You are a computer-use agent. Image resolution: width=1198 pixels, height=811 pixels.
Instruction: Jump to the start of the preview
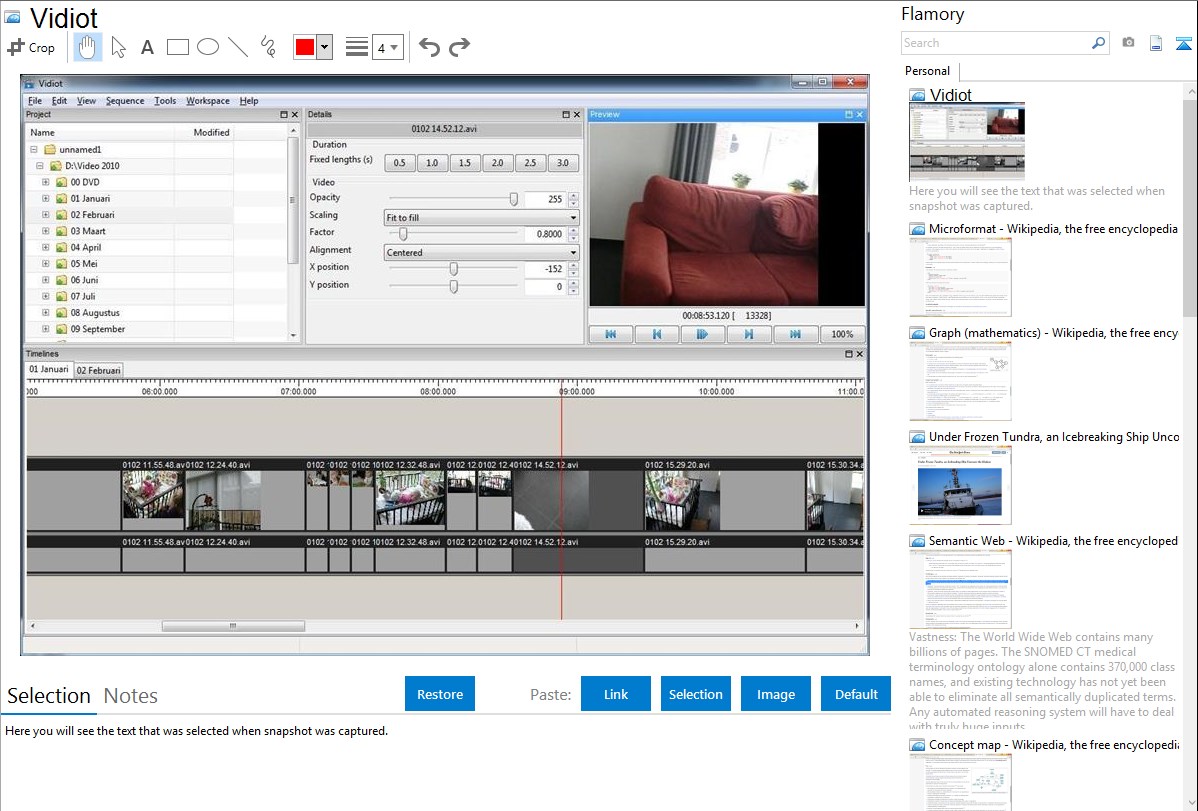610,334
